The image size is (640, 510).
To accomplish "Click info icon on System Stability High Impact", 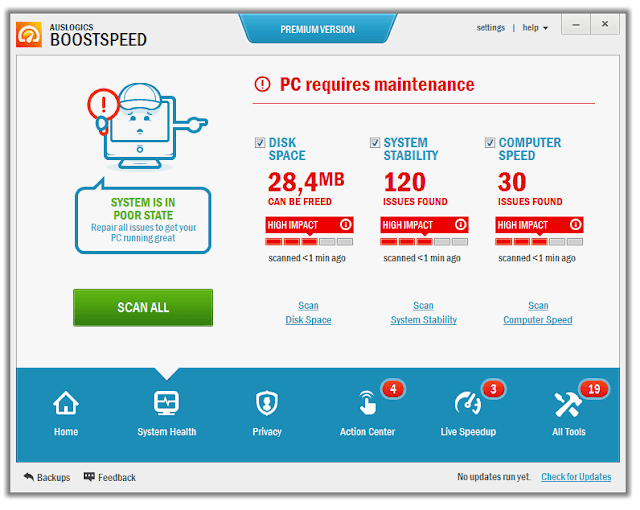I will click(460, 224).
